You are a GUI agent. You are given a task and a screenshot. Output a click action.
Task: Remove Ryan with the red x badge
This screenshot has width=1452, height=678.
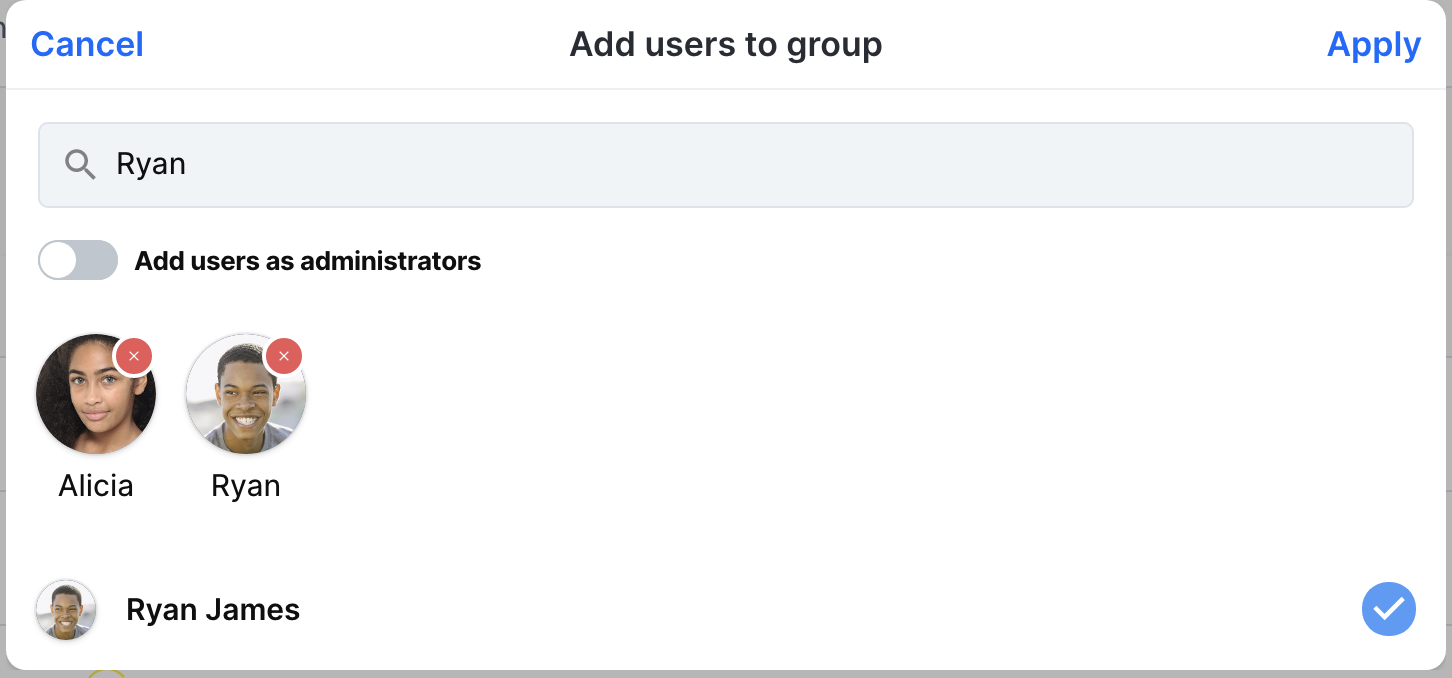284,356
